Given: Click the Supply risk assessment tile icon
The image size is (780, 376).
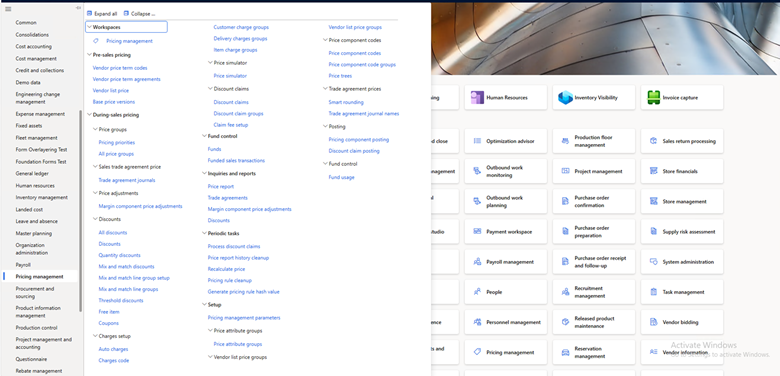Looking at the screenshot, I should coord(653,231).
